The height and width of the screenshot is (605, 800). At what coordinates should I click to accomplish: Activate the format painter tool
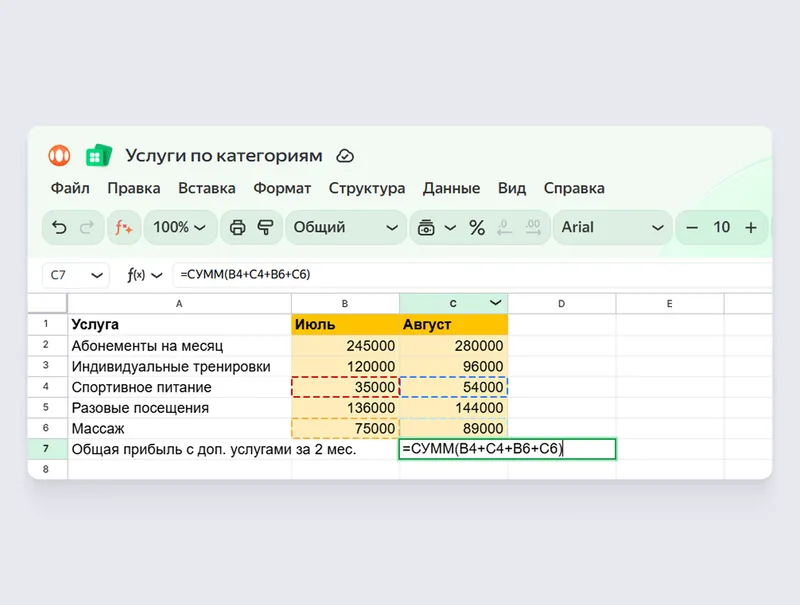point(265,227)
